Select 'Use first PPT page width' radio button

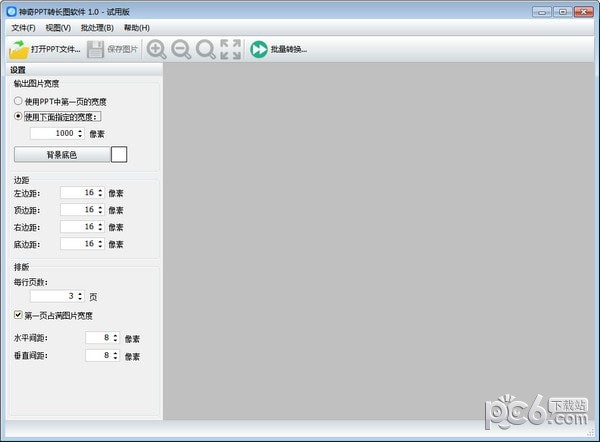coord(19,101)
